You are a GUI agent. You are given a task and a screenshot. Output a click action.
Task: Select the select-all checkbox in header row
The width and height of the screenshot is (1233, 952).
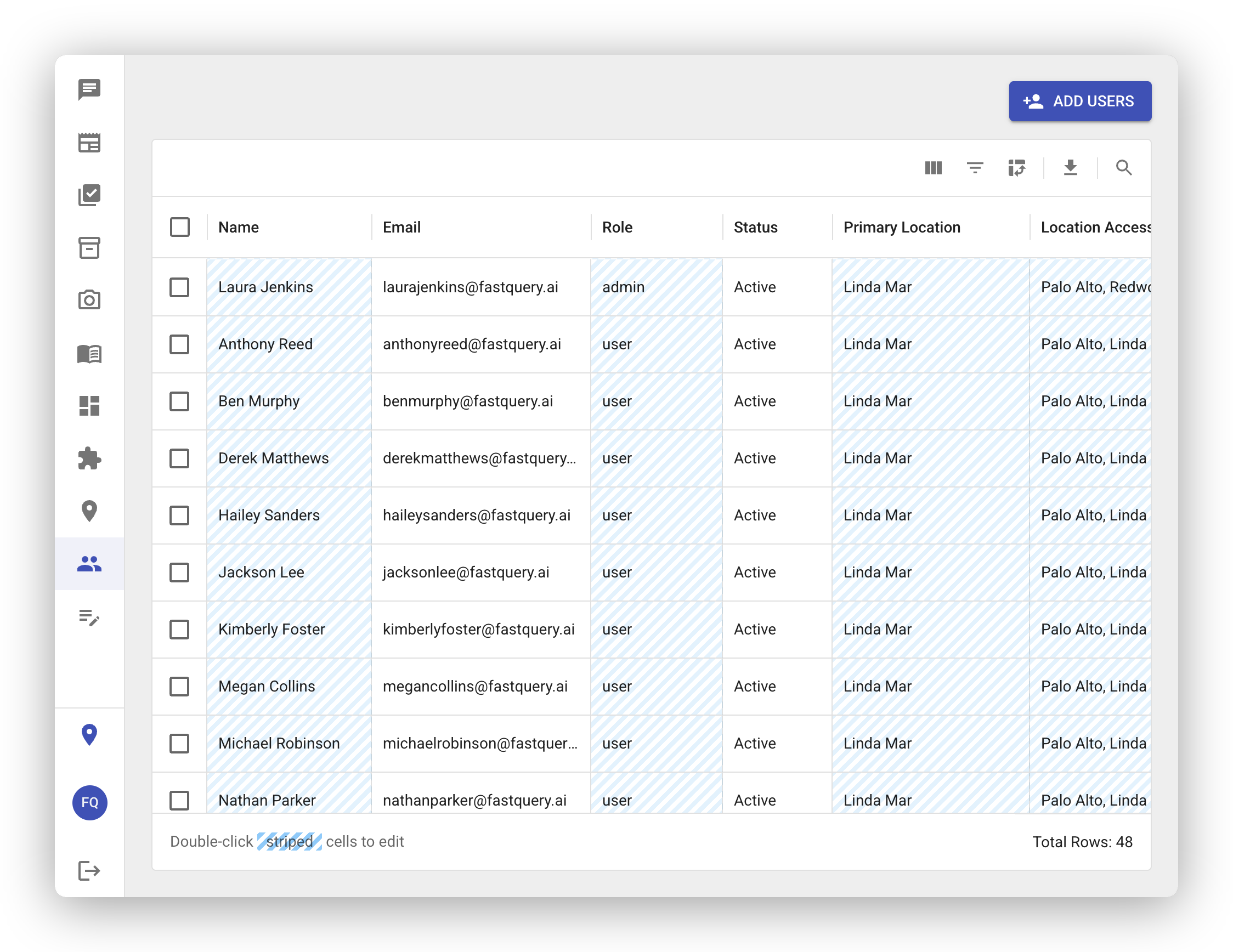click(179, 227)
